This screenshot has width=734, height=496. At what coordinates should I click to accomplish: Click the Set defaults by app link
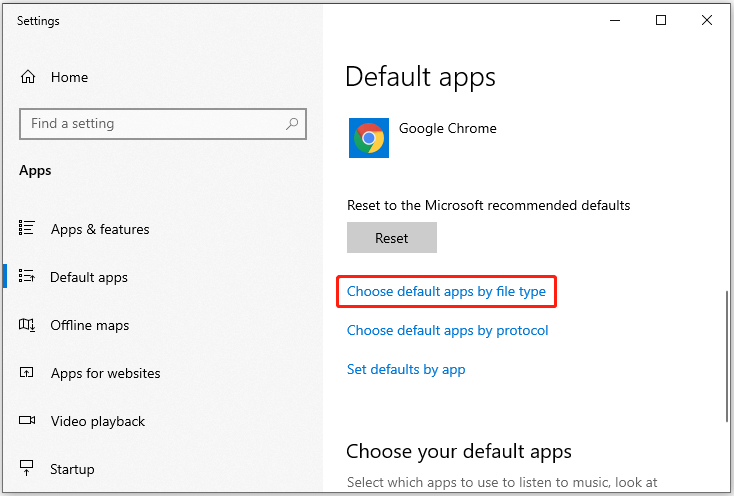406,369
